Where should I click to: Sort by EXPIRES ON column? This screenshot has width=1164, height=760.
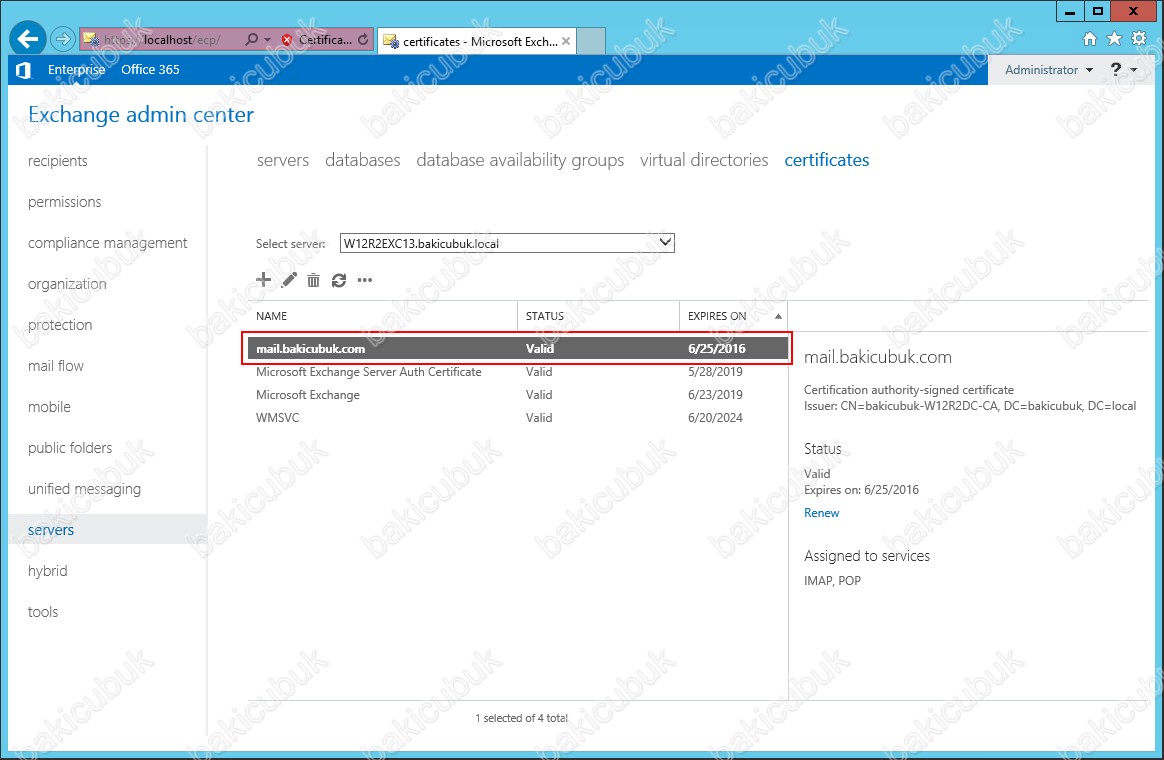click(733, 316)
